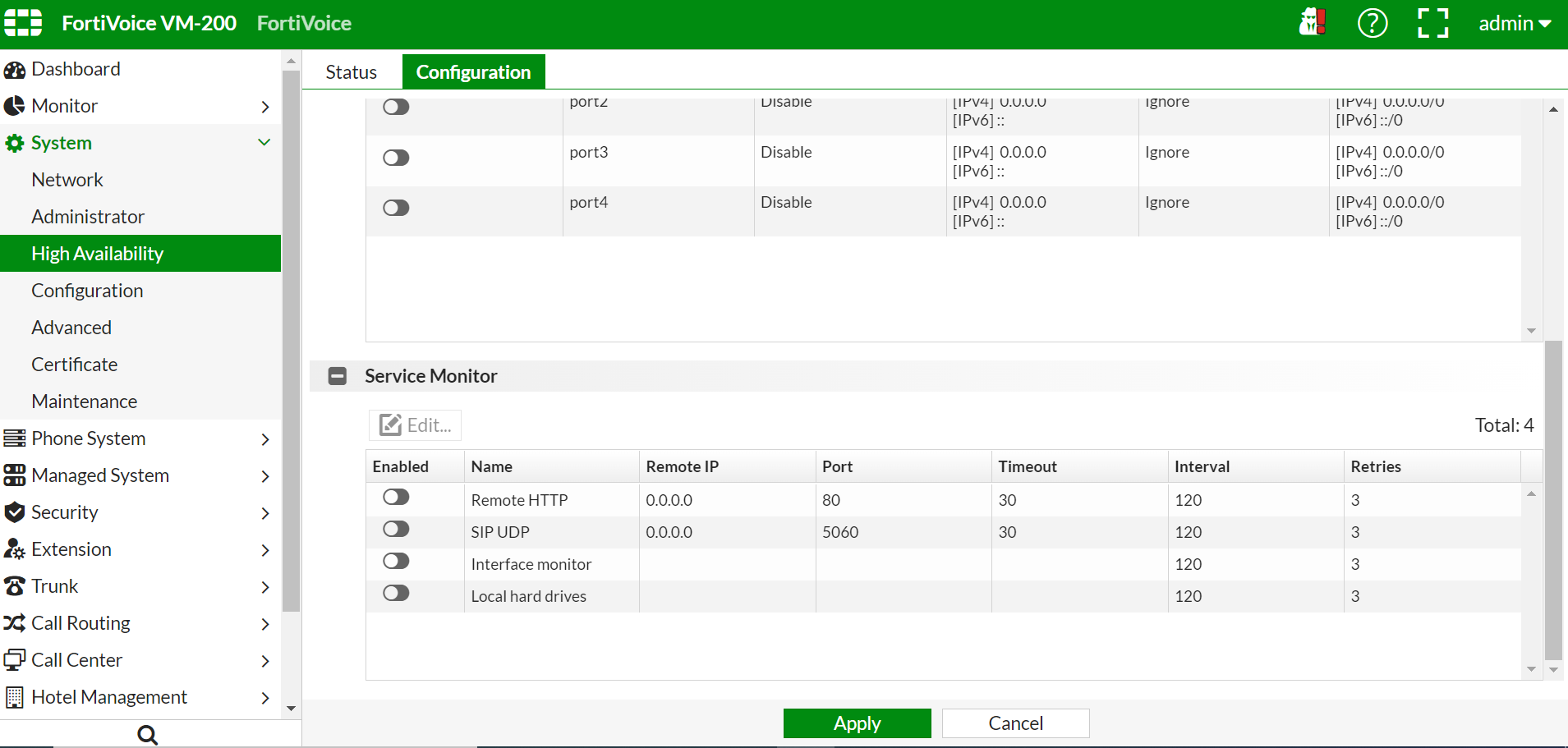Click the fullscreen icon in the header
This screenshot has width=1568, height=748.
[1432, 23]
